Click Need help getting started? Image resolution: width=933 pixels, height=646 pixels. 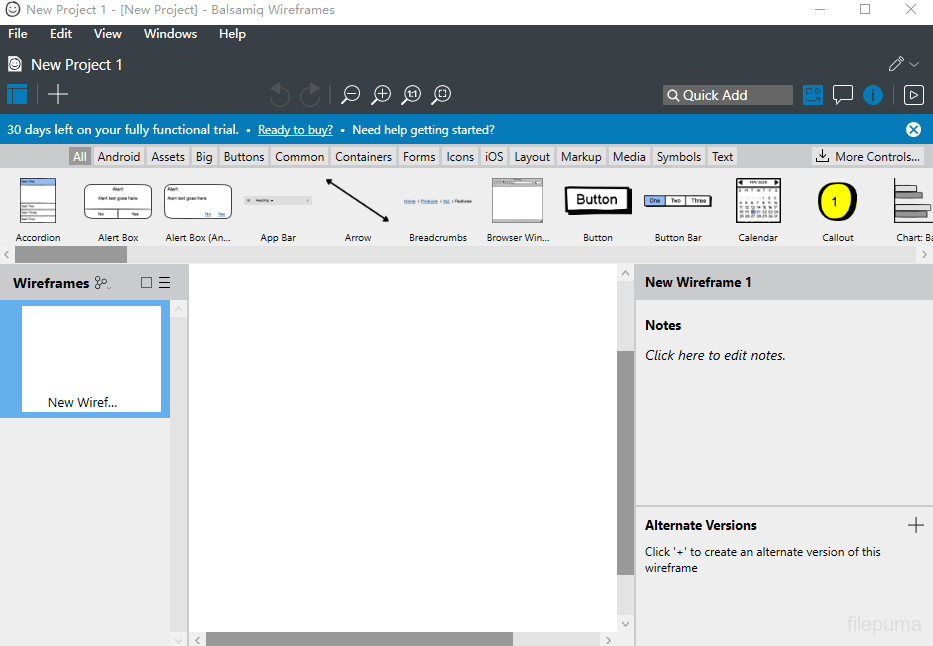[x=423, y=130]
